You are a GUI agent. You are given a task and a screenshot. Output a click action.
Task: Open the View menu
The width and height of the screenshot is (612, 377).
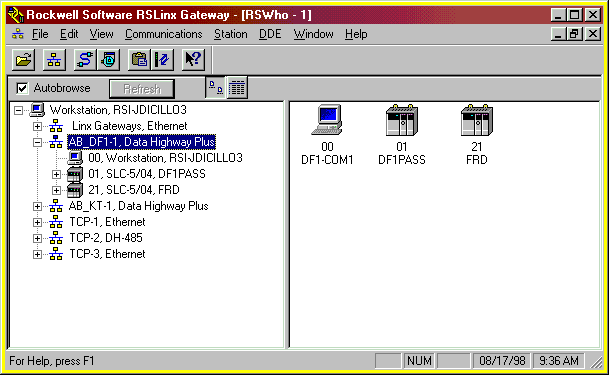(x=101, y=34)
